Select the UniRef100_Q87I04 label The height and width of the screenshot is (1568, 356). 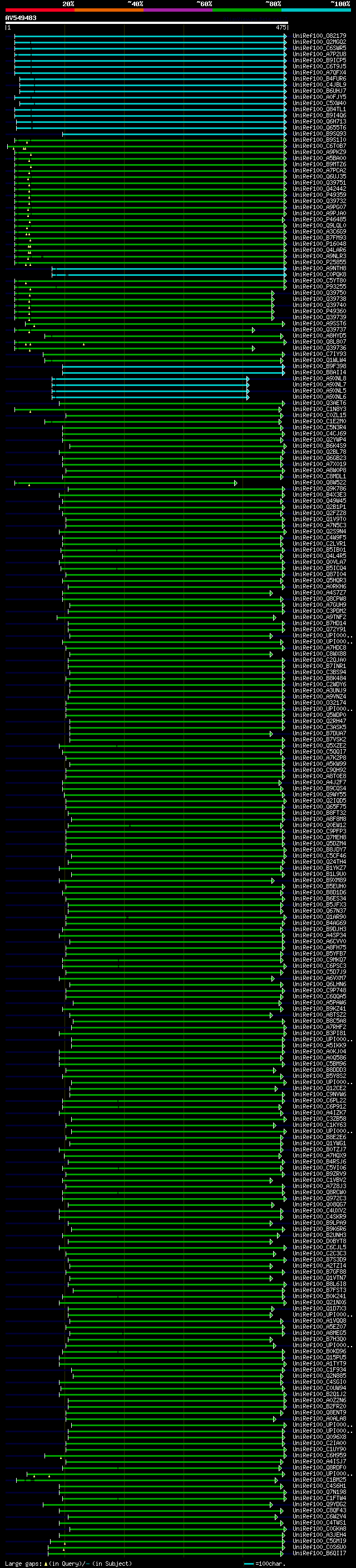coord(319,574)
